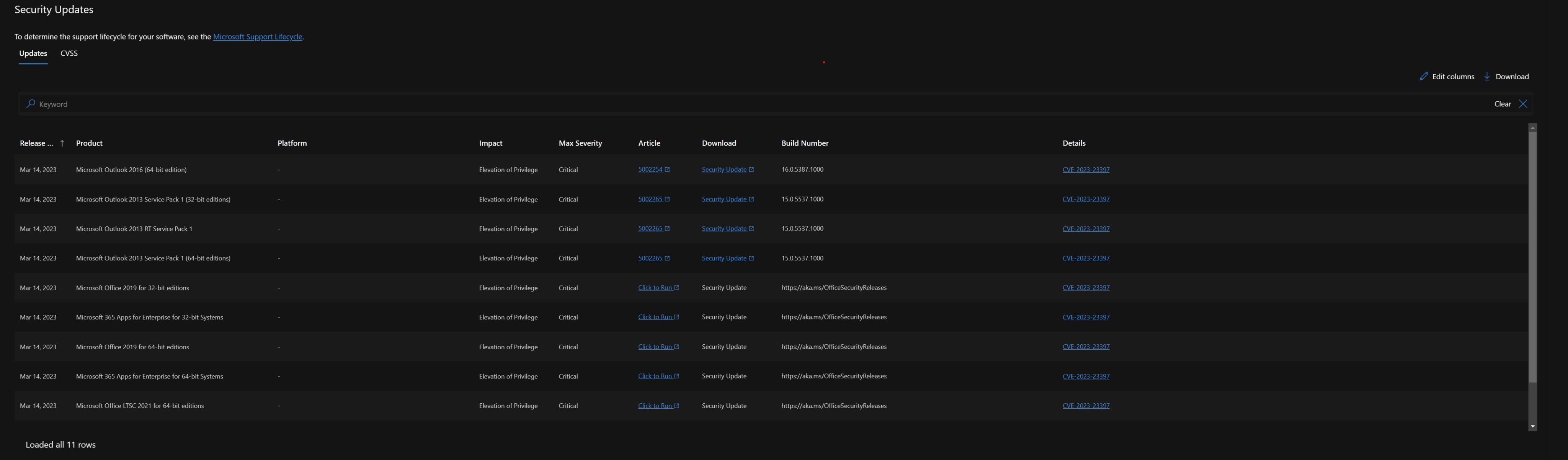Open article 5002254 for Outlook 2016
Image resolution: width=1568 pixels, height=460 pixels.
[650, 170]
